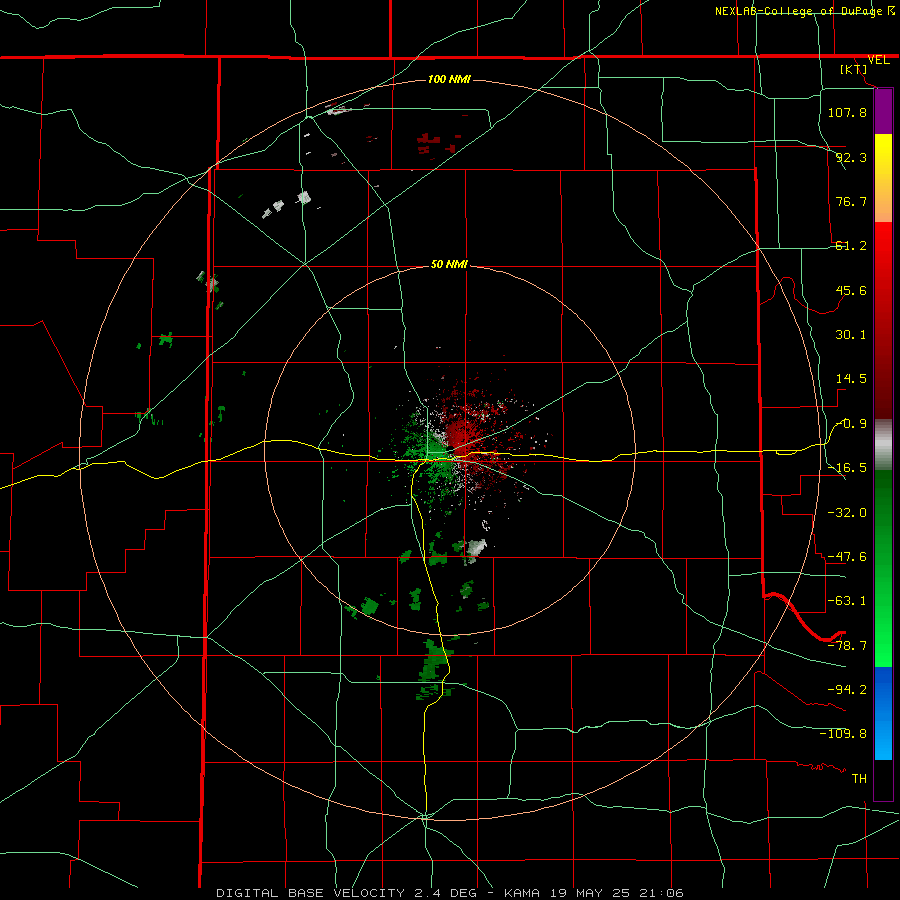Click the purple segment of the velocity color bar
The width and height of the screenshot is (900, 900).
883,111
